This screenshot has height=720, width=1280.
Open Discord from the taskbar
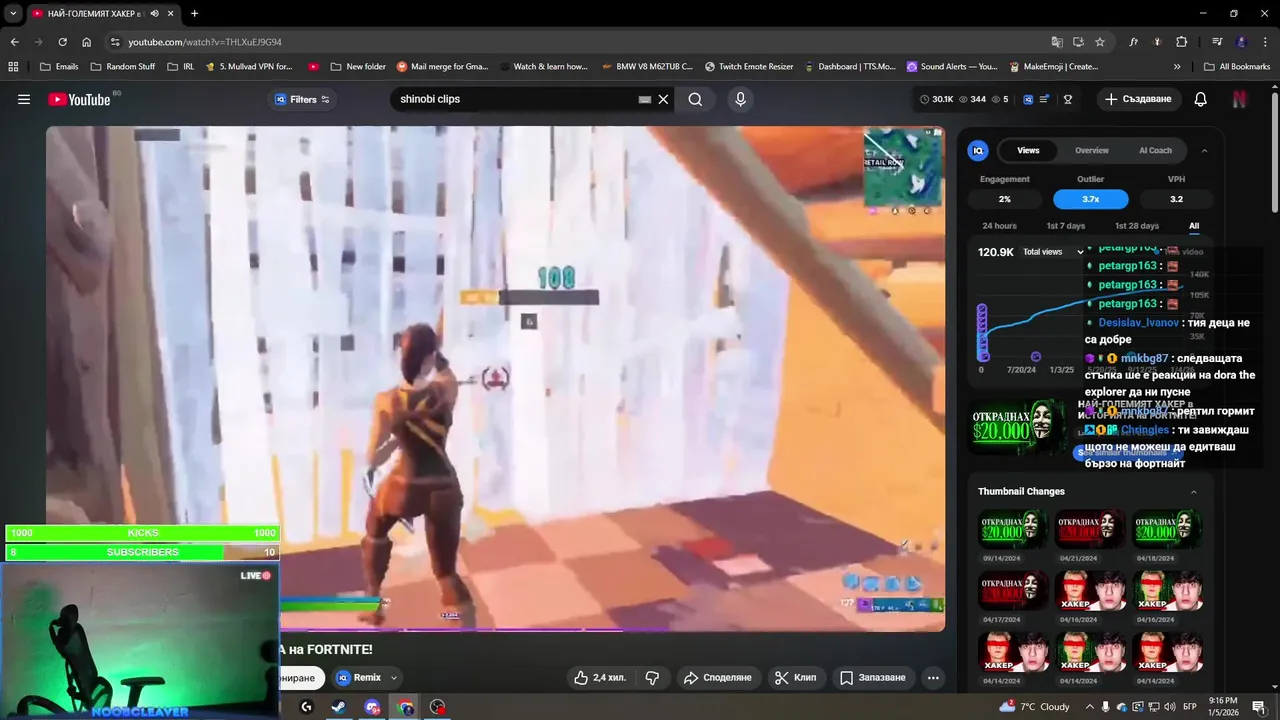coord(372,707)
